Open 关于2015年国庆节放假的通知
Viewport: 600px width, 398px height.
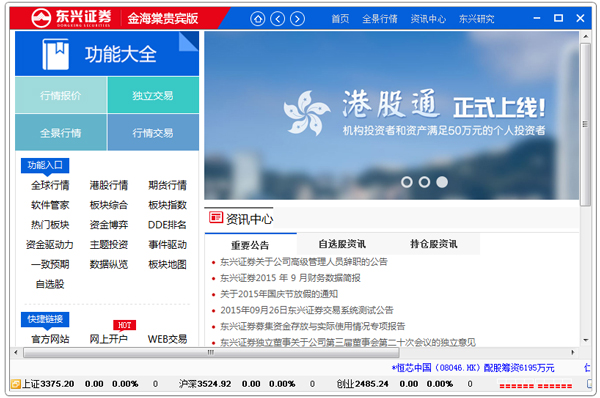coord(279,294)
